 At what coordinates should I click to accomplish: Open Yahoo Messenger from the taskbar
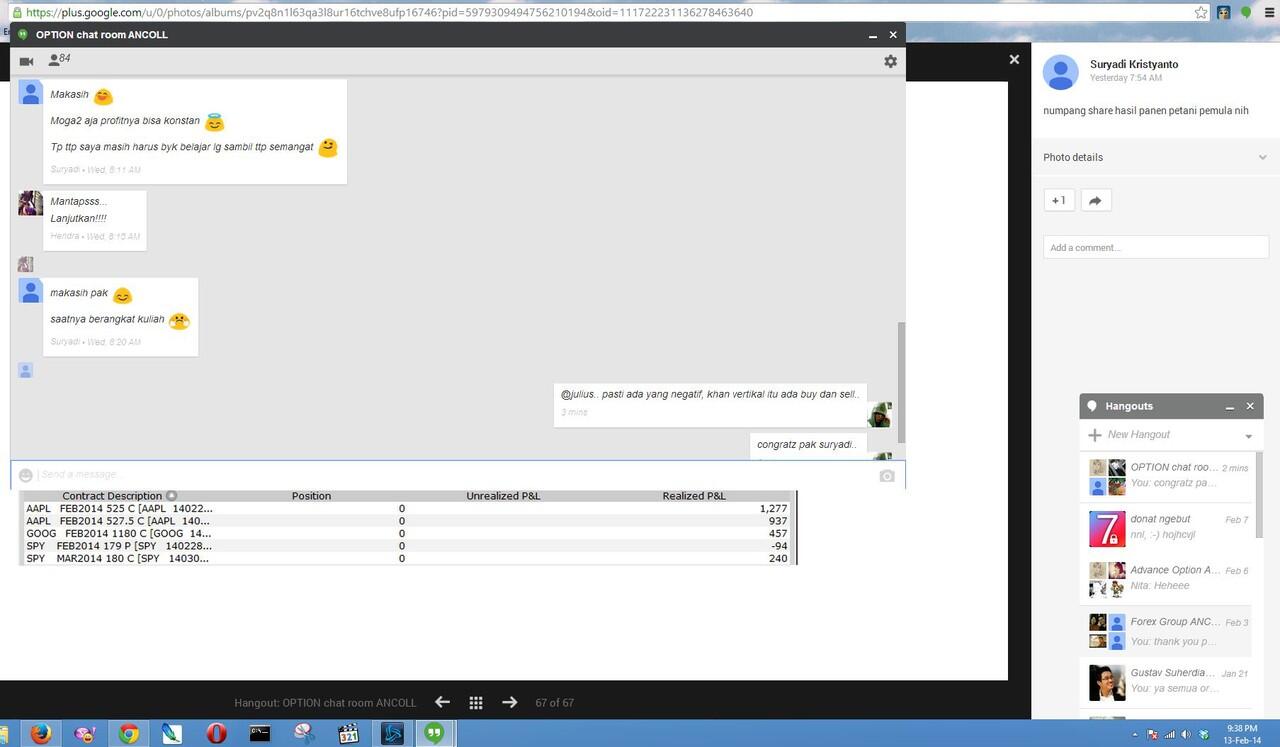click(x=85, y=734)
